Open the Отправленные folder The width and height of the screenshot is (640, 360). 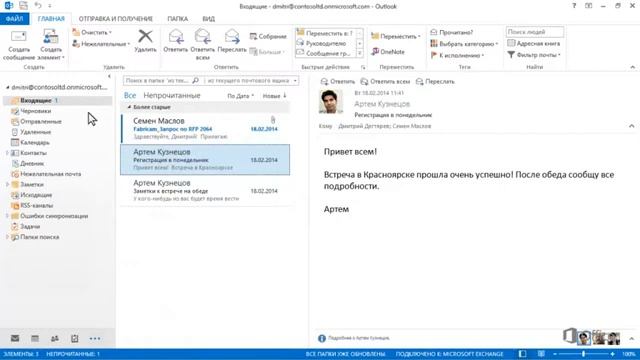[40, 122]
